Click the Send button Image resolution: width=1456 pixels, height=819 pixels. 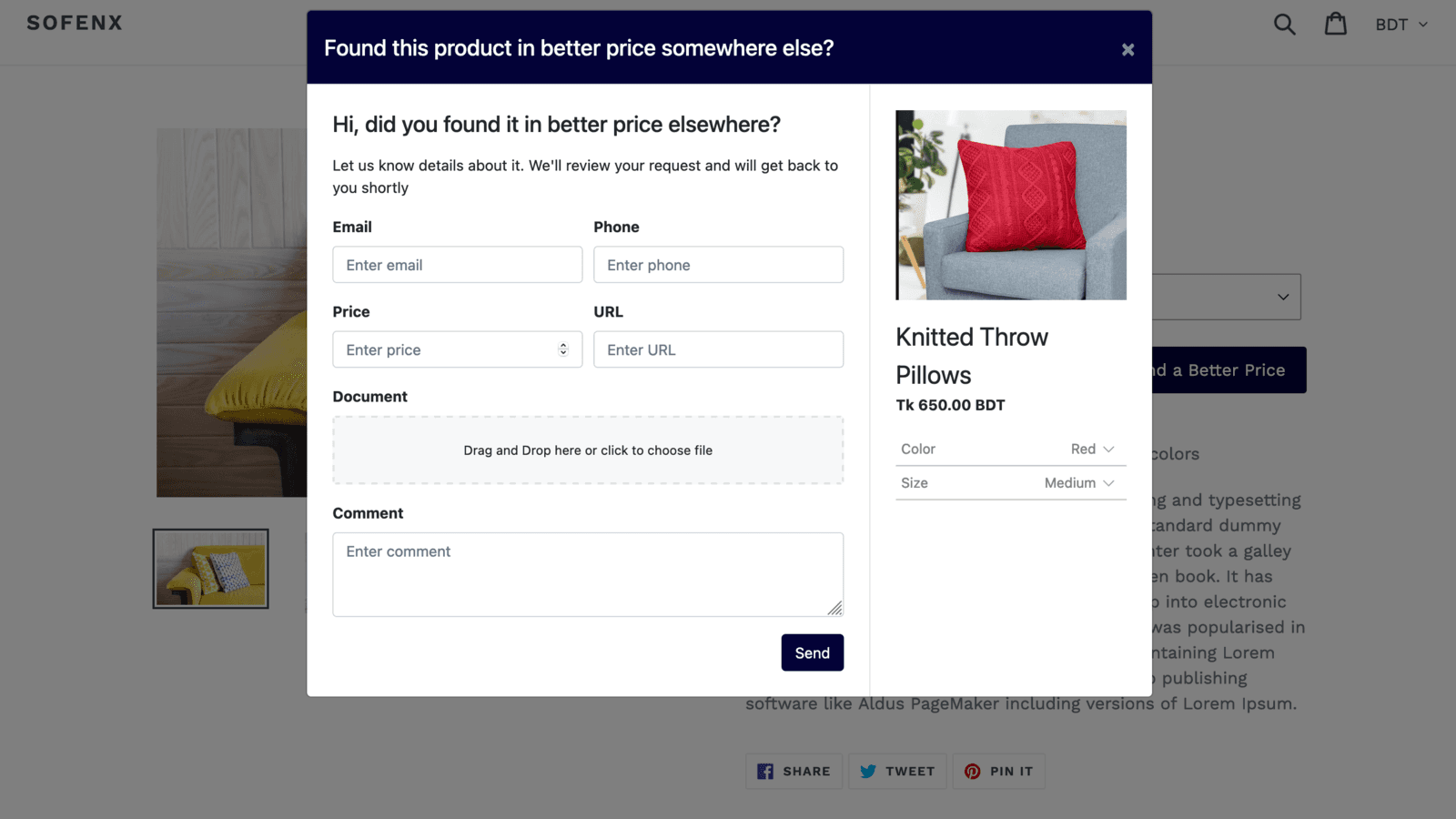point(812,652)
